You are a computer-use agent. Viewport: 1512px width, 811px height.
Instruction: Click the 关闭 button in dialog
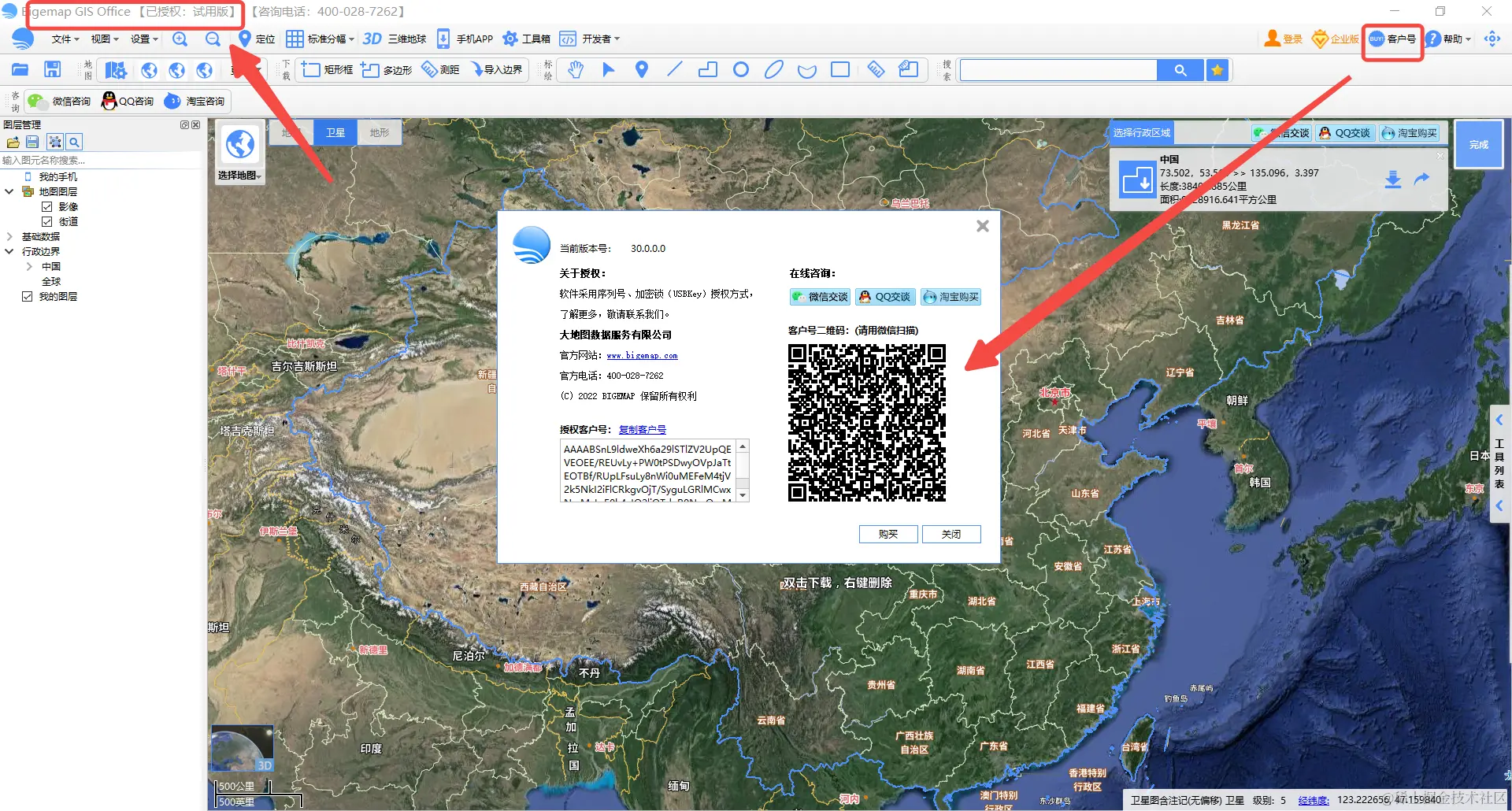coord(951,534)
